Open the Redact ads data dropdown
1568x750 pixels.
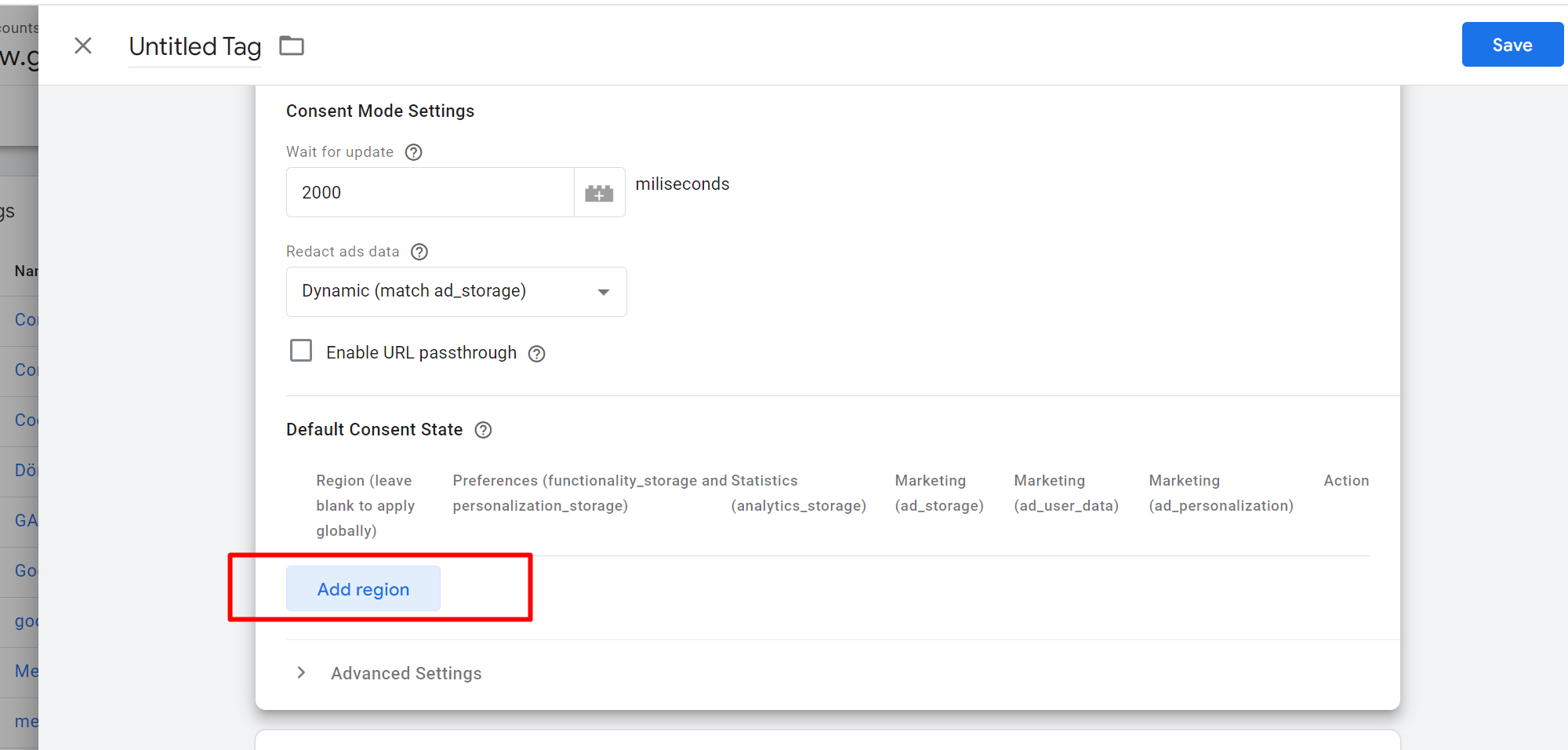[x=456, y=292]
